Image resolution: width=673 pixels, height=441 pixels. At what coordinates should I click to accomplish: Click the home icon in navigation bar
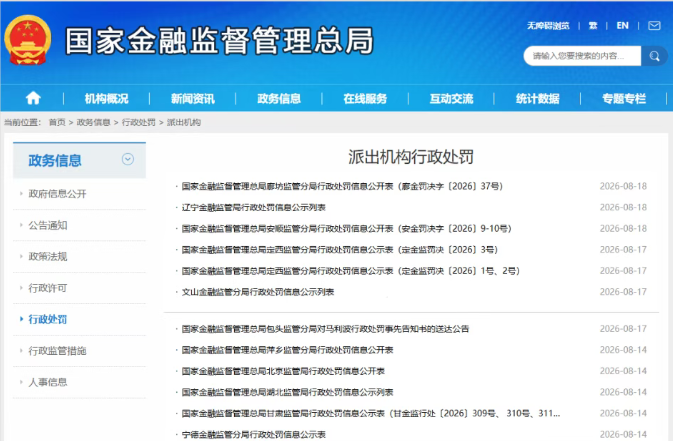[x=33, y=98]
